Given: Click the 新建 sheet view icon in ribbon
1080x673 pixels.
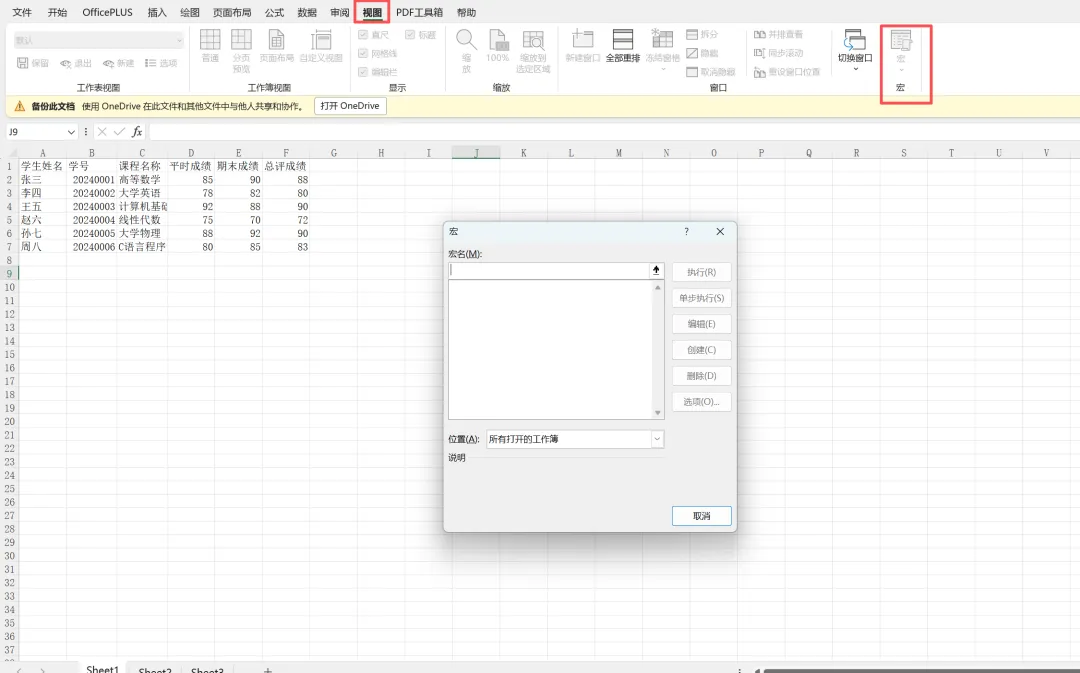Looking at the screenshot, I should pos(108,63).
